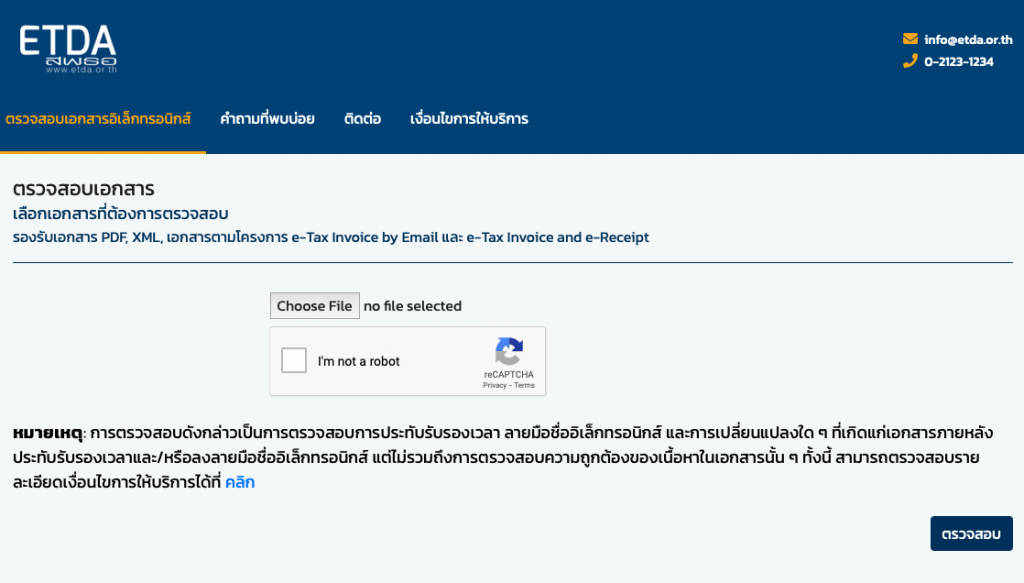
Task: Click the "I'm not a robot" label
Action: pyautogui.click(x=359, y=362)
